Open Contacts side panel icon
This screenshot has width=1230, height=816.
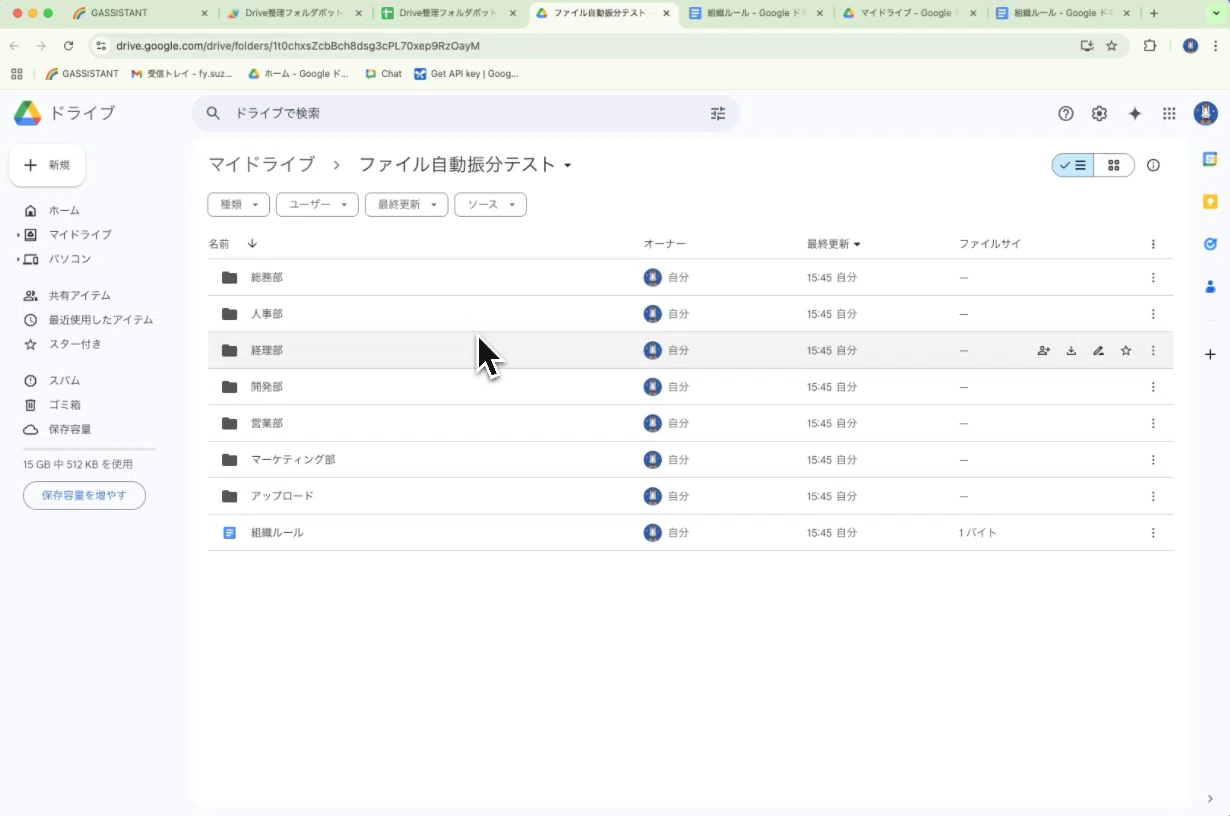1210,287
